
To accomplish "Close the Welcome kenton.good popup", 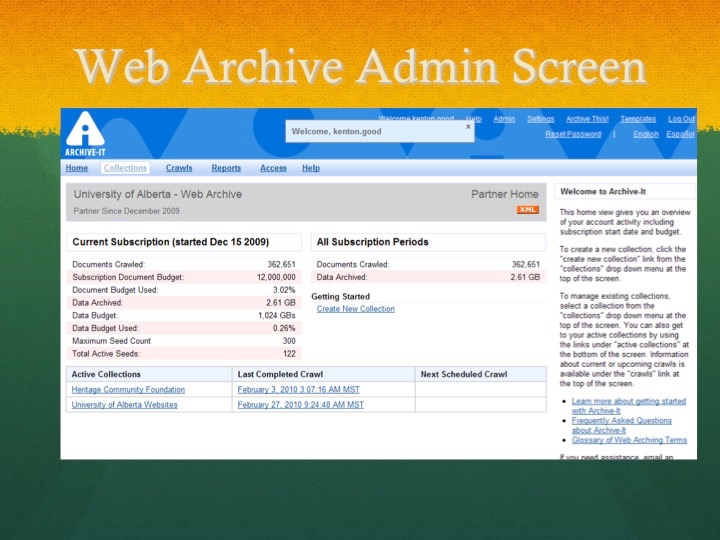I will (468, 127).
